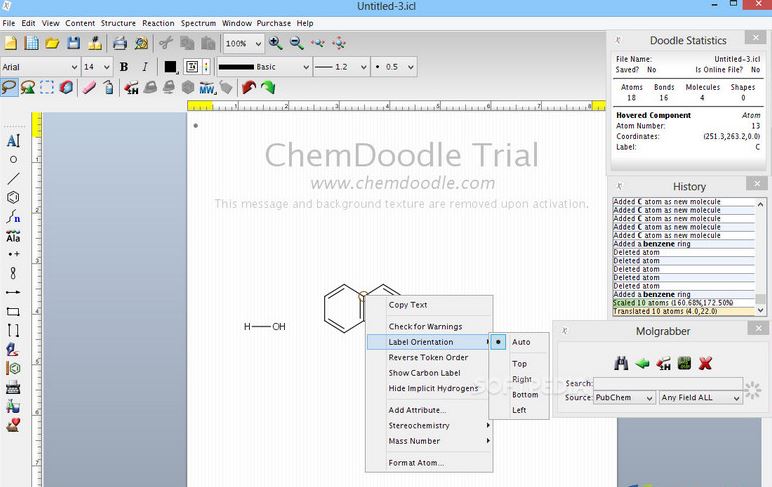Select Top label orientation
Viewport: 772px width, 487px height.
point(519,363)
